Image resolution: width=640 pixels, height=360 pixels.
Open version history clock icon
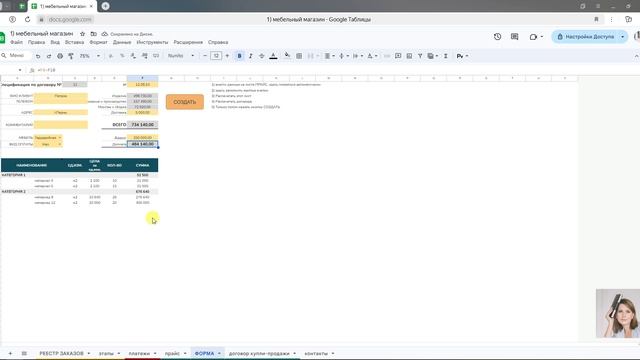497,37
